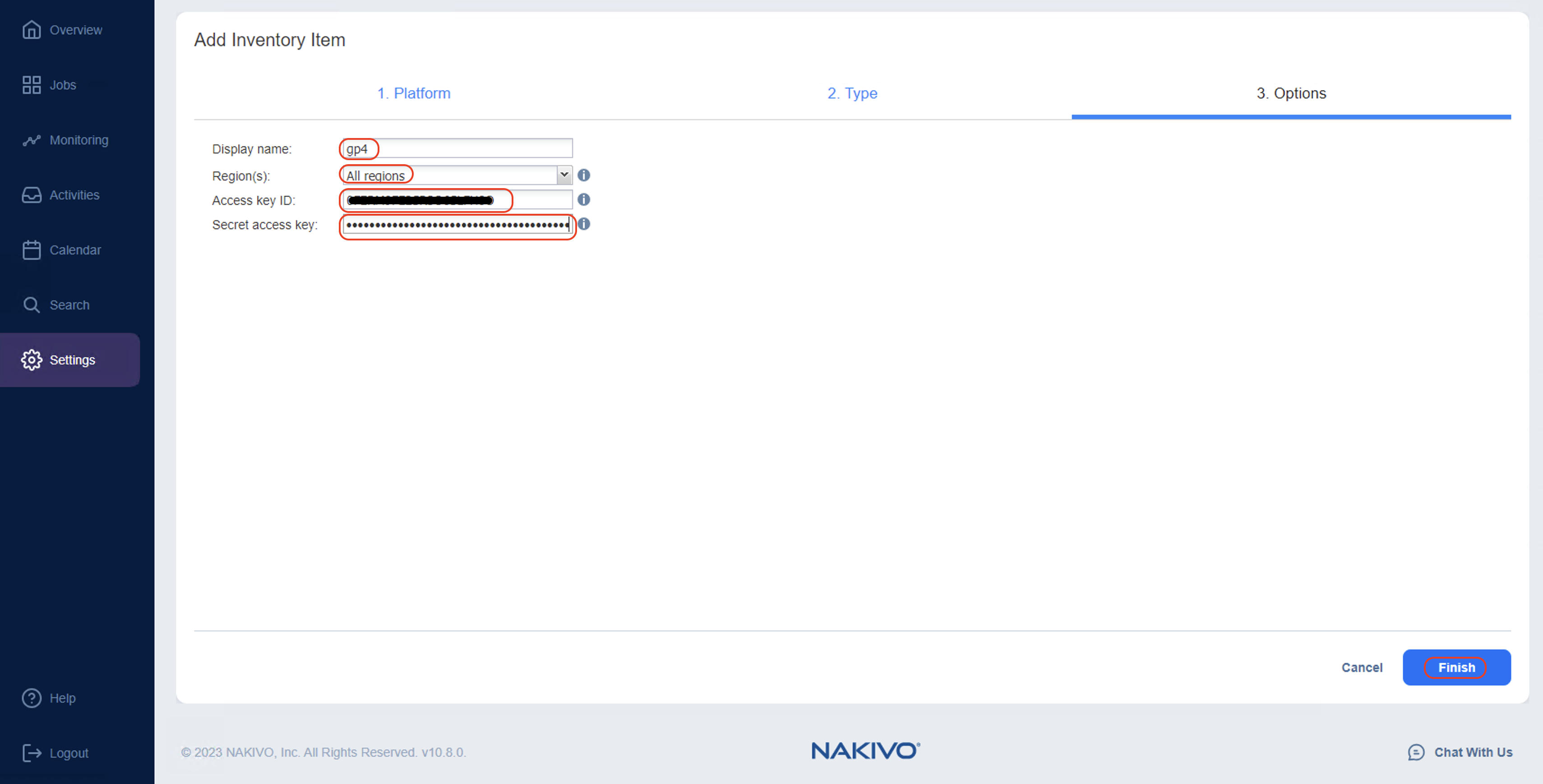
Task: Open the Settings label in sidebar
Action: click(73, 360)
